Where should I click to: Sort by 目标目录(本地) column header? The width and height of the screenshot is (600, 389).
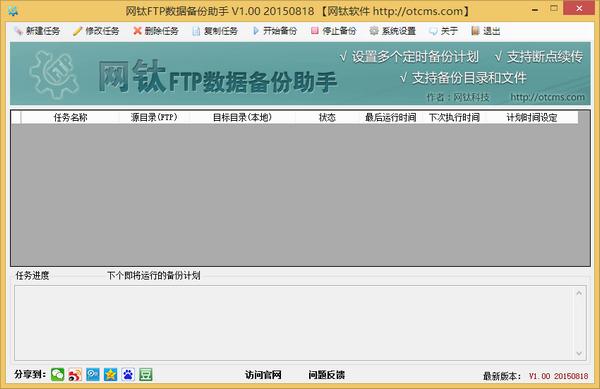tap(242, 117)
